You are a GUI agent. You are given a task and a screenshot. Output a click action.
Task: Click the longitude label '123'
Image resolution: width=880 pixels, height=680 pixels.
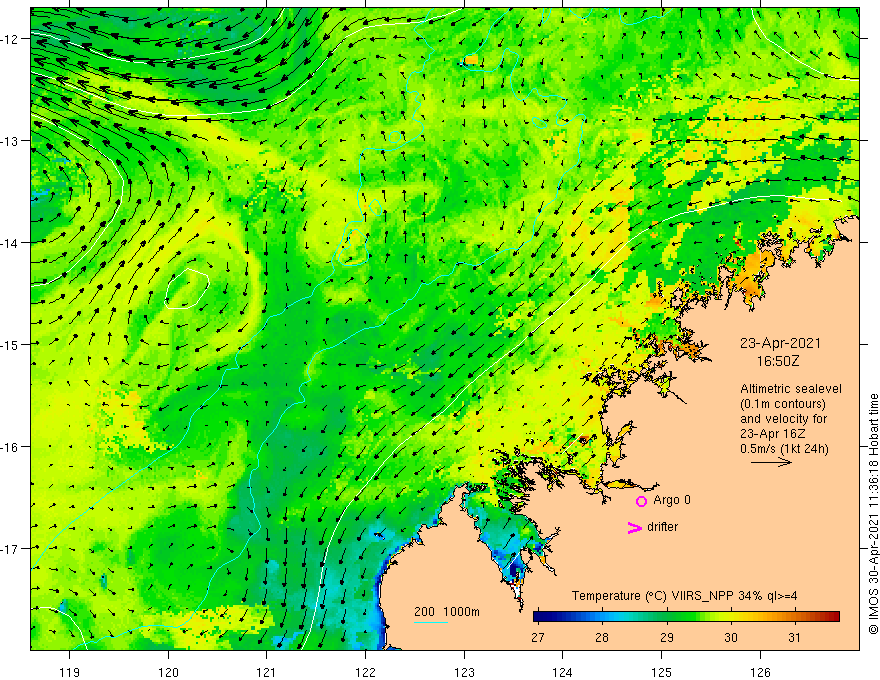(464, 672)
